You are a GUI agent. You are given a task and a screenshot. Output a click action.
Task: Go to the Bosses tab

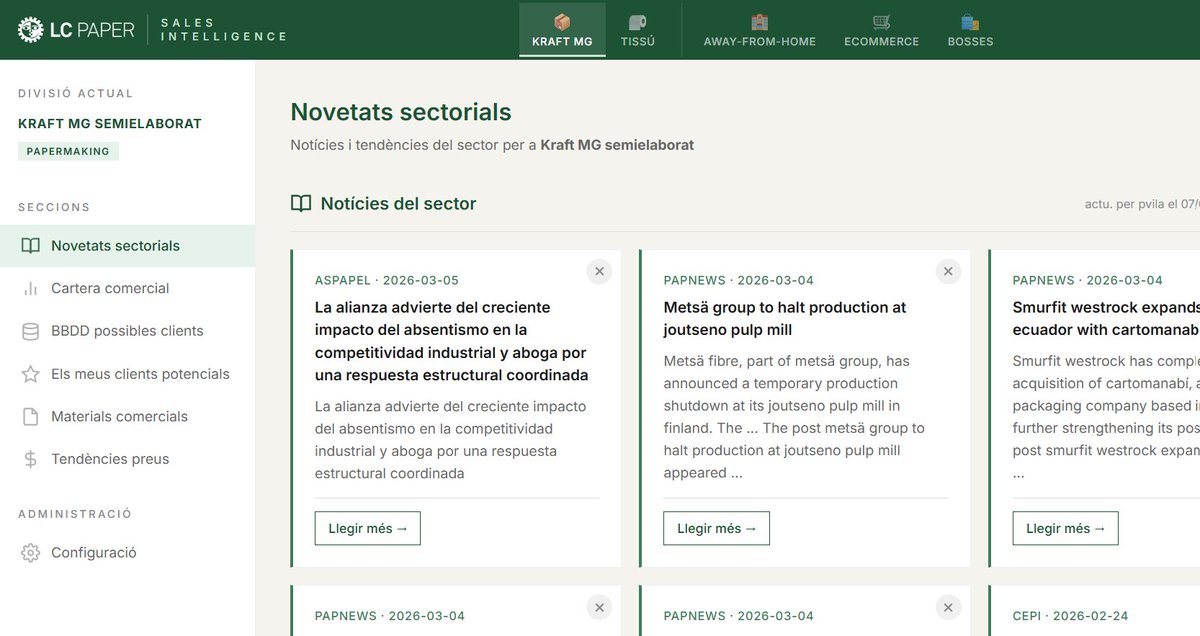[x=970, y=30]
